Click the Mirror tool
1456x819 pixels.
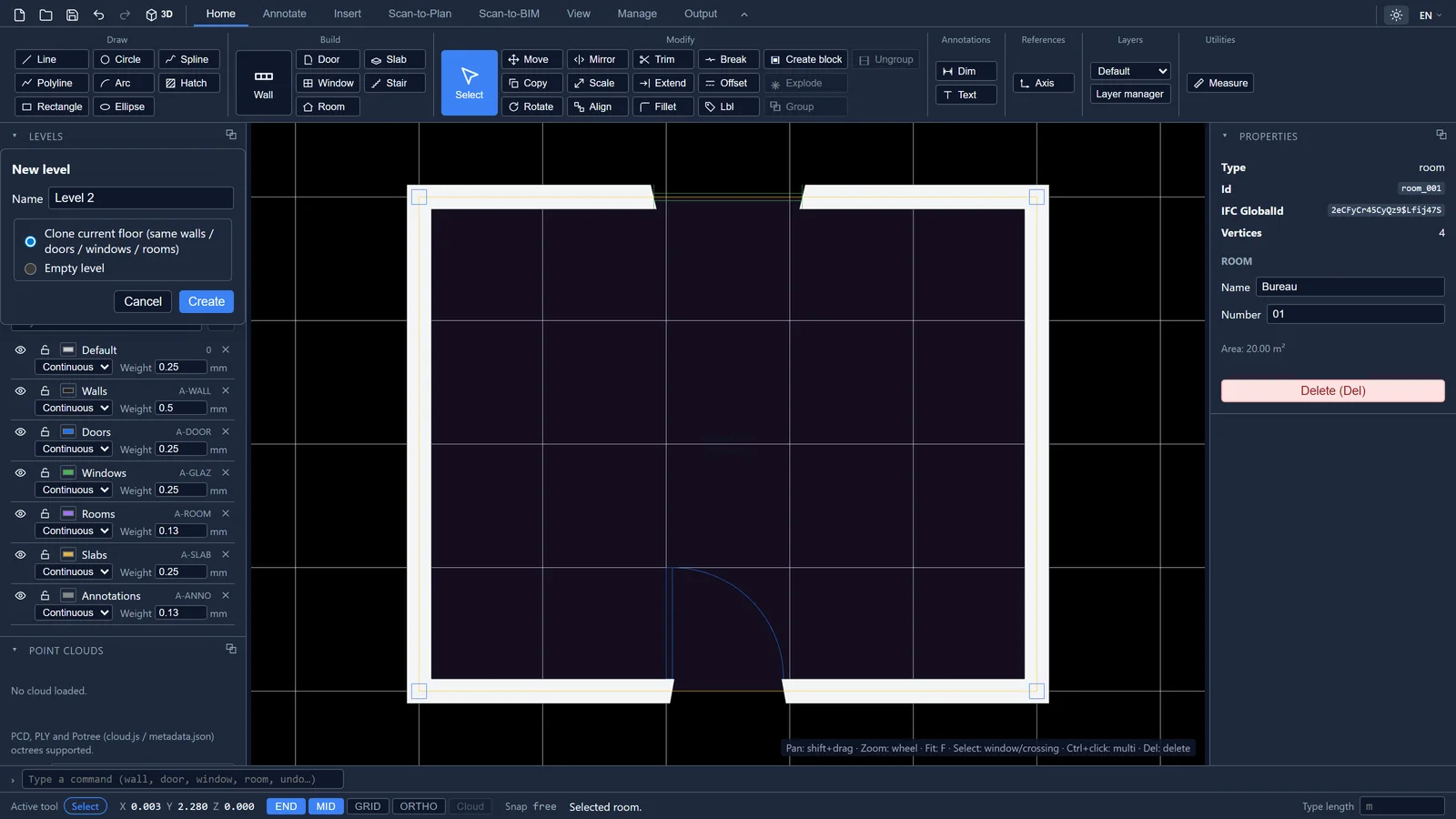coord(598,59)
